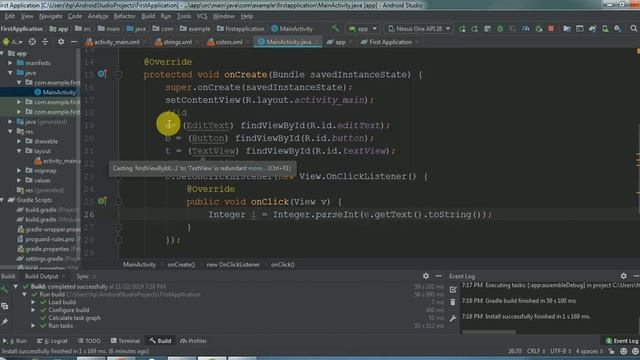Viewport: 640px width, 360px height.
Task: Select MainActivity in the project tree
Action: click(x=56, y=92)
